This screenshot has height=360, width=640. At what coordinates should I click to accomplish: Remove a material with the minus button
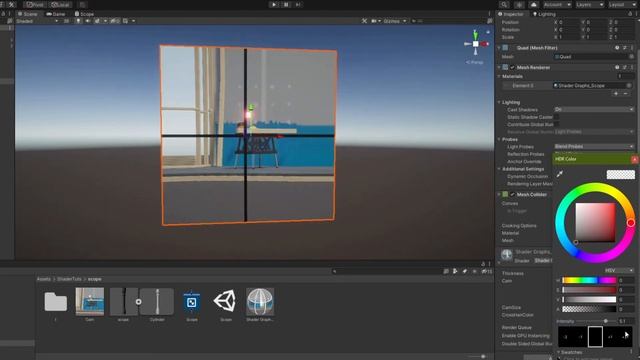pyautogui.click(x=625, y=93)
